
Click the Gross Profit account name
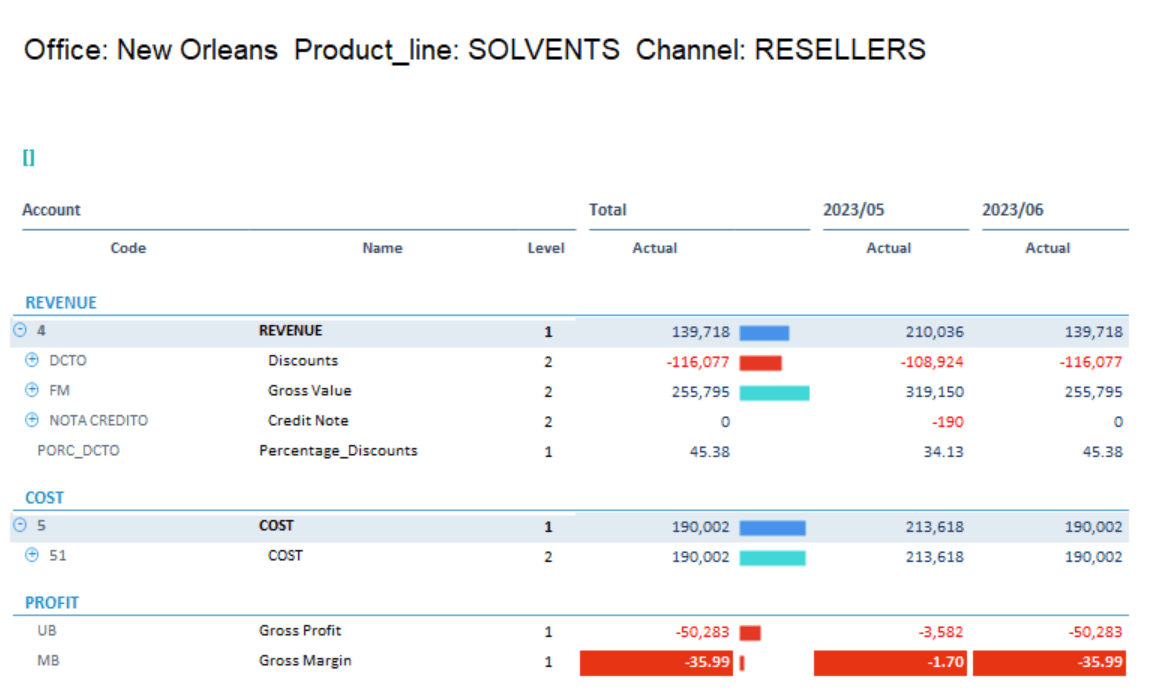click(x=300, y=631)
